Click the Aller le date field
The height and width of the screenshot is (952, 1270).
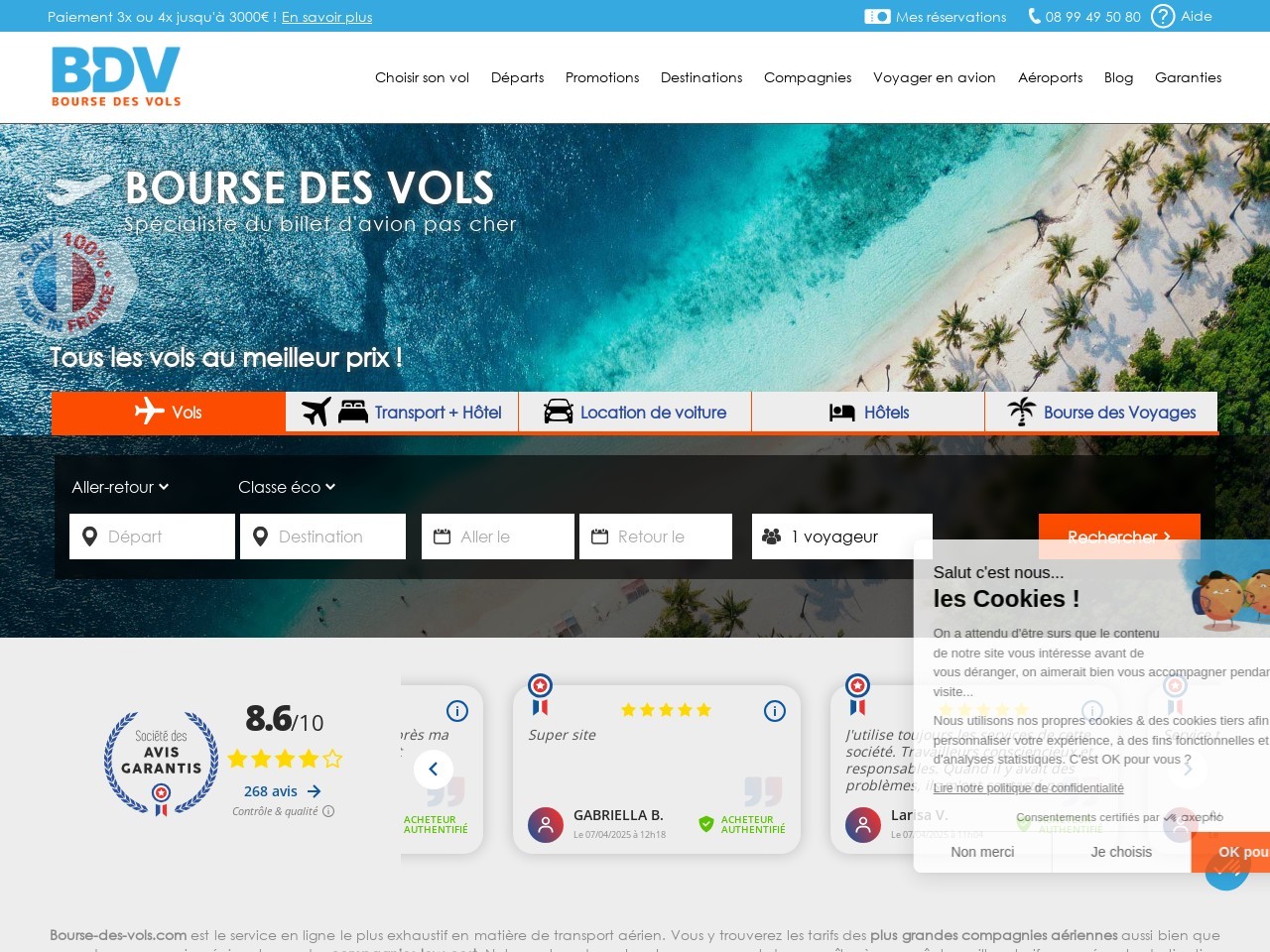pyautogui.click(x=498, y=536)
